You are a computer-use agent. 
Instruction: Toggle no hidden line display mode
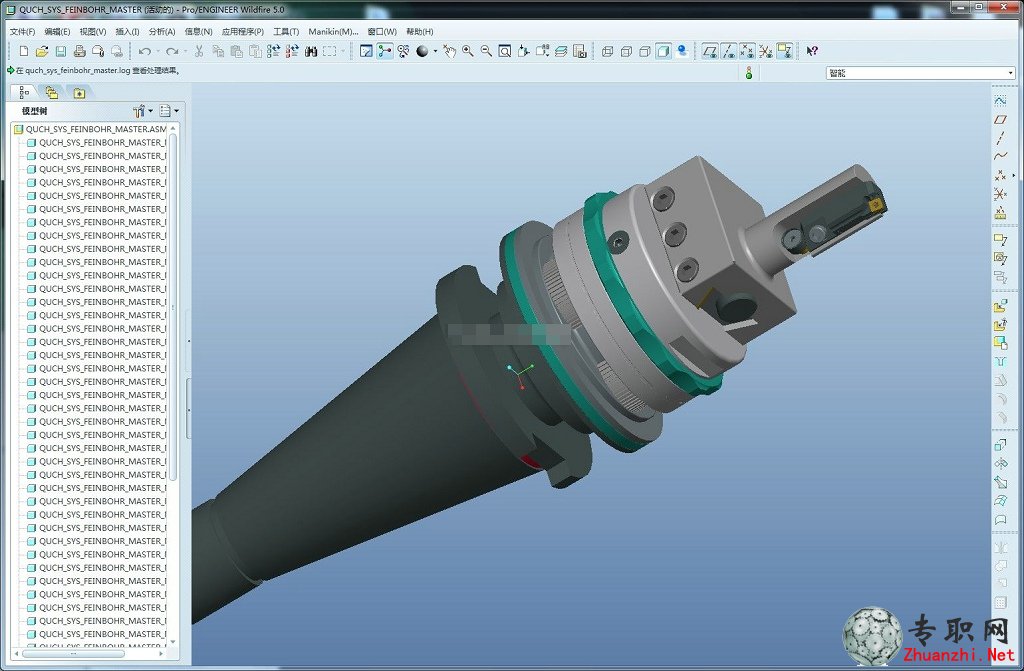point(645,51)
